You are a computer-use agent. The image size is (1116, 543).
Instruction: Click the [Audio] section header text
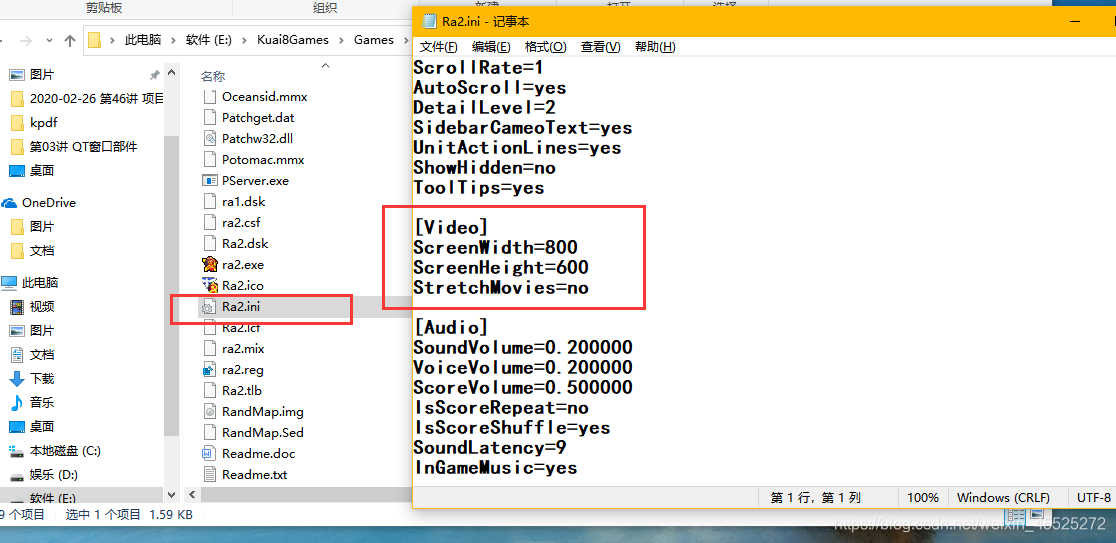(x=451, y=327)
